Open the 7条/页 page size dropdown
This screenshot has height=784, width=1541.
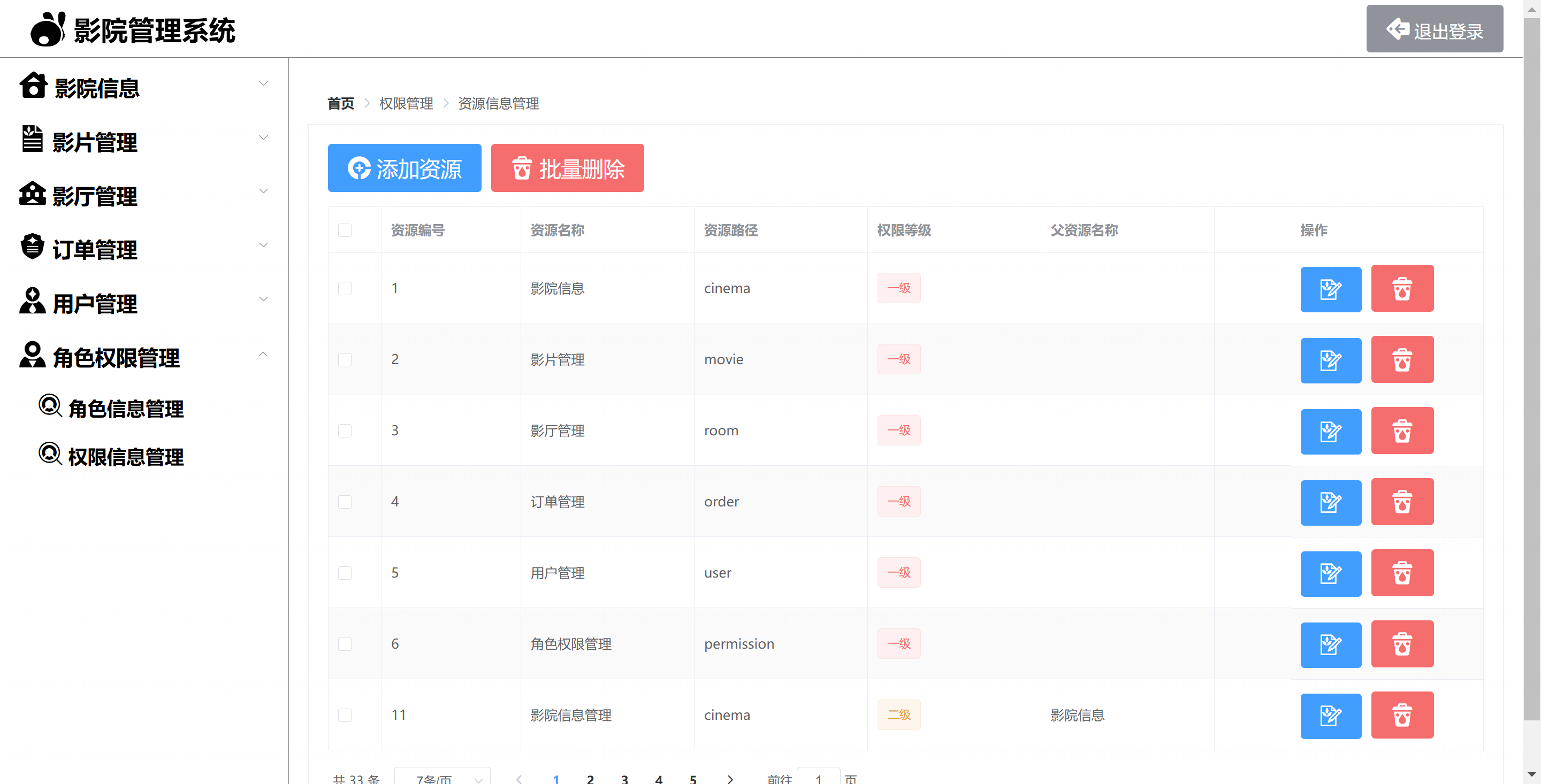click(x=442, y=778)
